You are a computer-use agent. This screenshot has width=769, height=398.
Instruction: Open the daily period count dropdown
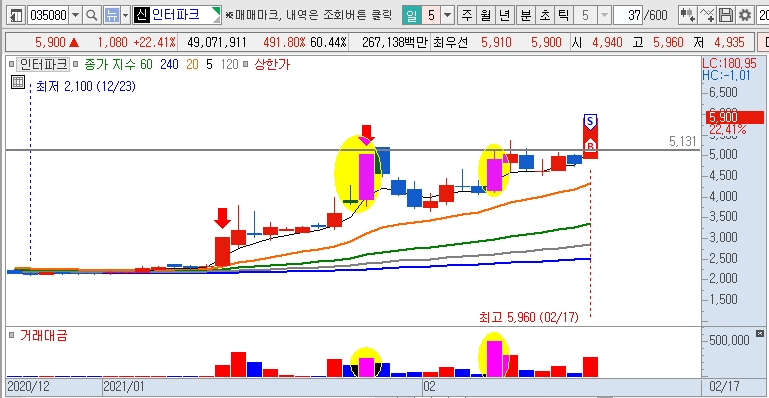click(447, 15)
